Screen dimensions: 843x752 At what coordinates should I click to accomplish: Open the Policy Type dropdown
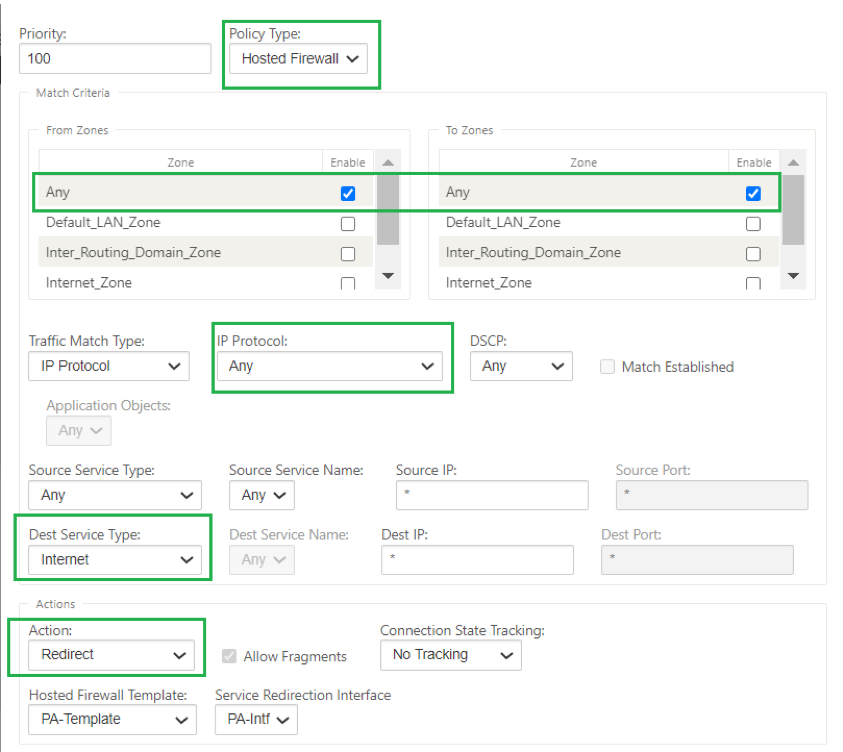tap(298, 59)
